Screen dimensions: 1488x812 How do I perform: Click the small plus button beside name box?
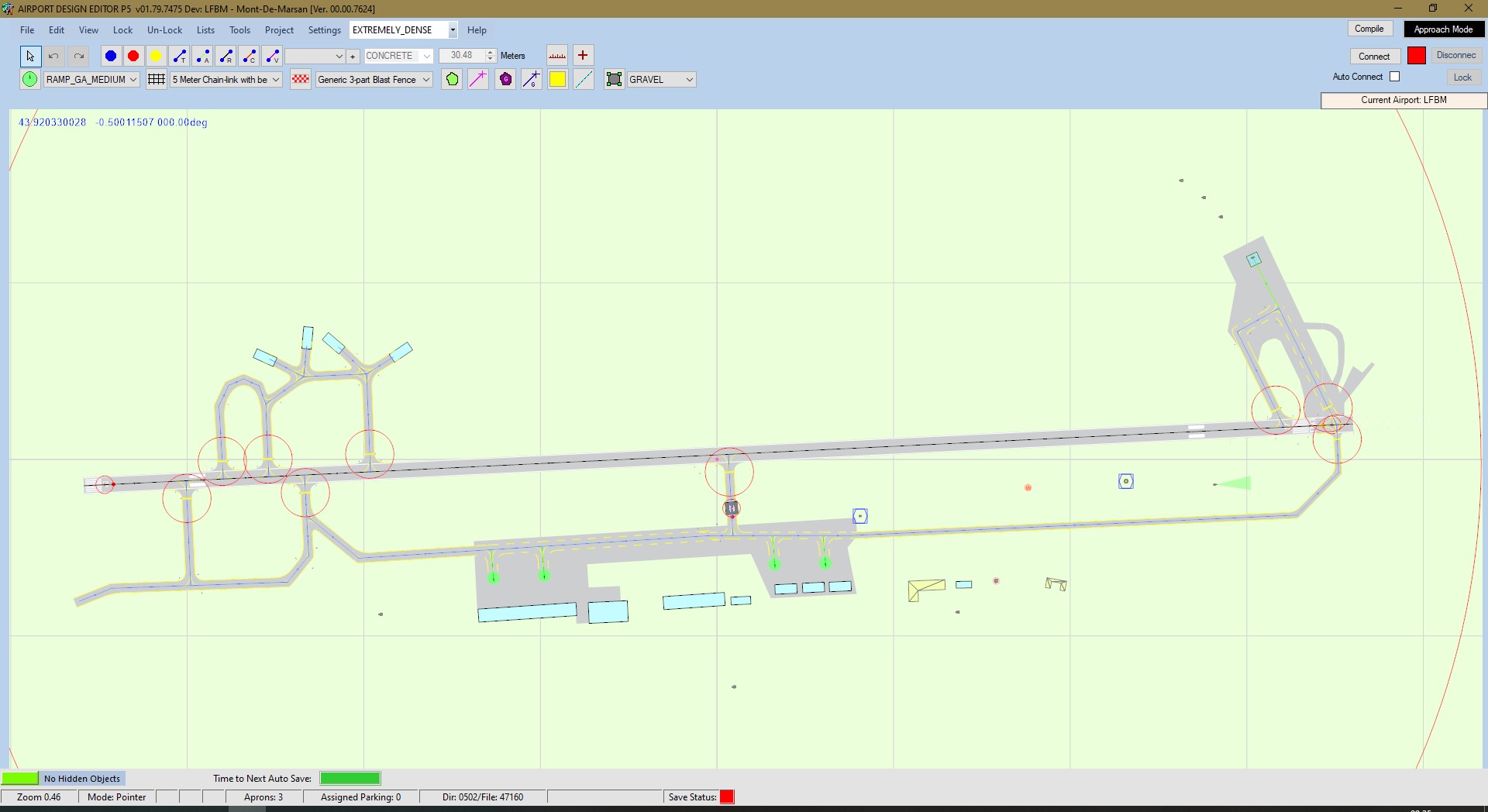click(353, 57)
